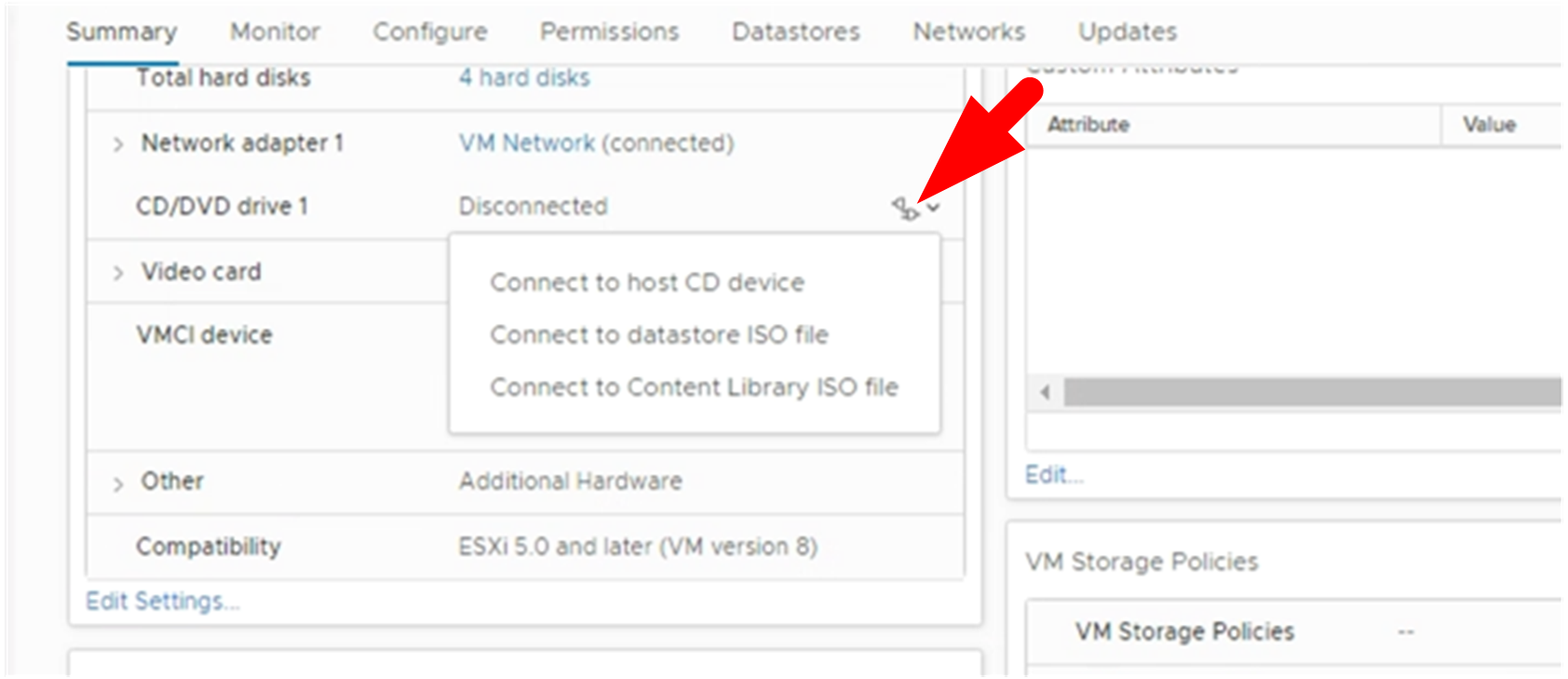The width and height of the screenshot is (1568, 679).
Task: Click the Edit Settings link
Action: 162,601
